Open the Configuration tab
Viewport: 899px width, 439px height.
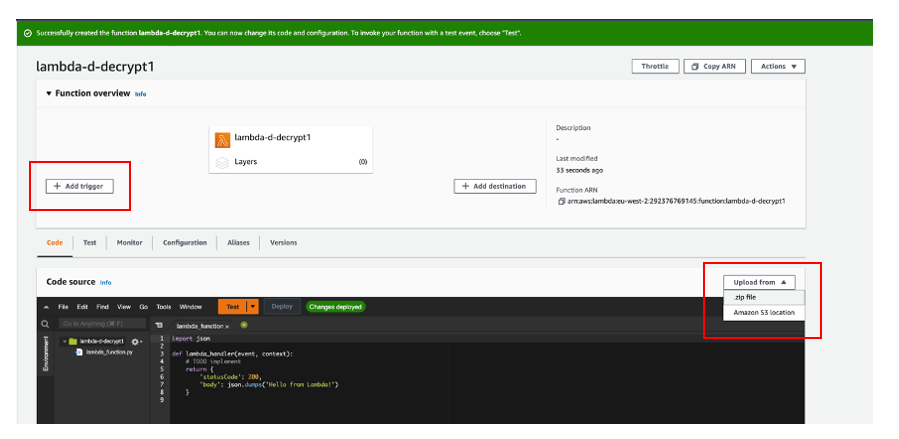click(x=185, y=243)
